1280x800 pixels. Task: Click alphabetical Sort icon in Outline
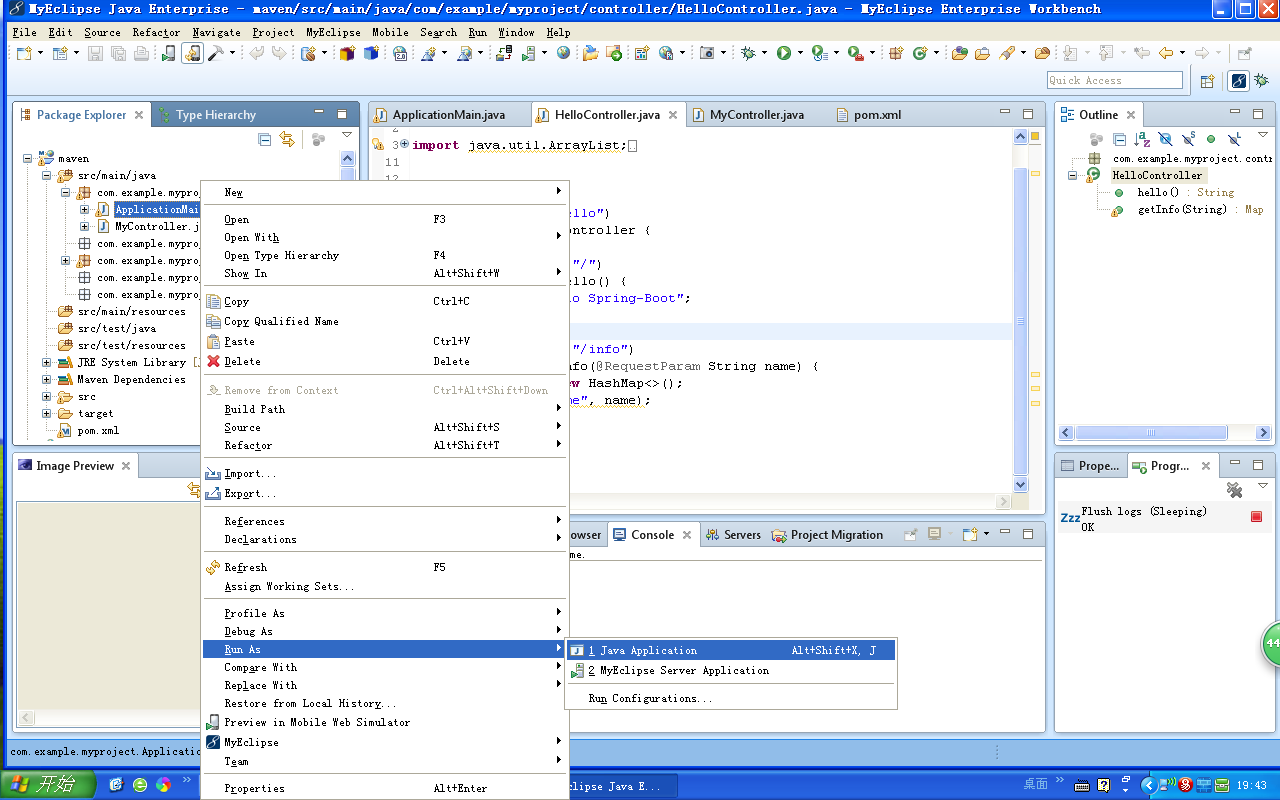tap(1142, 139)
